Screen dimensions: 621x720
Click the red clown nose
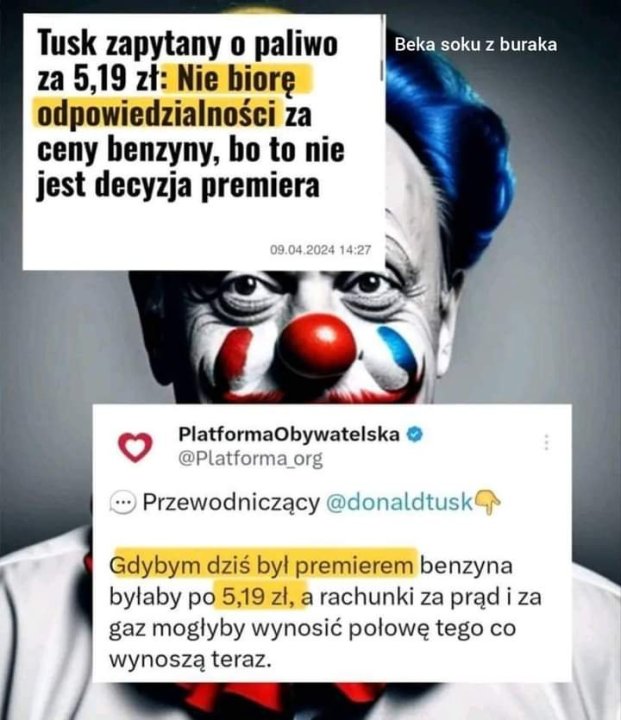click(317, 345)
